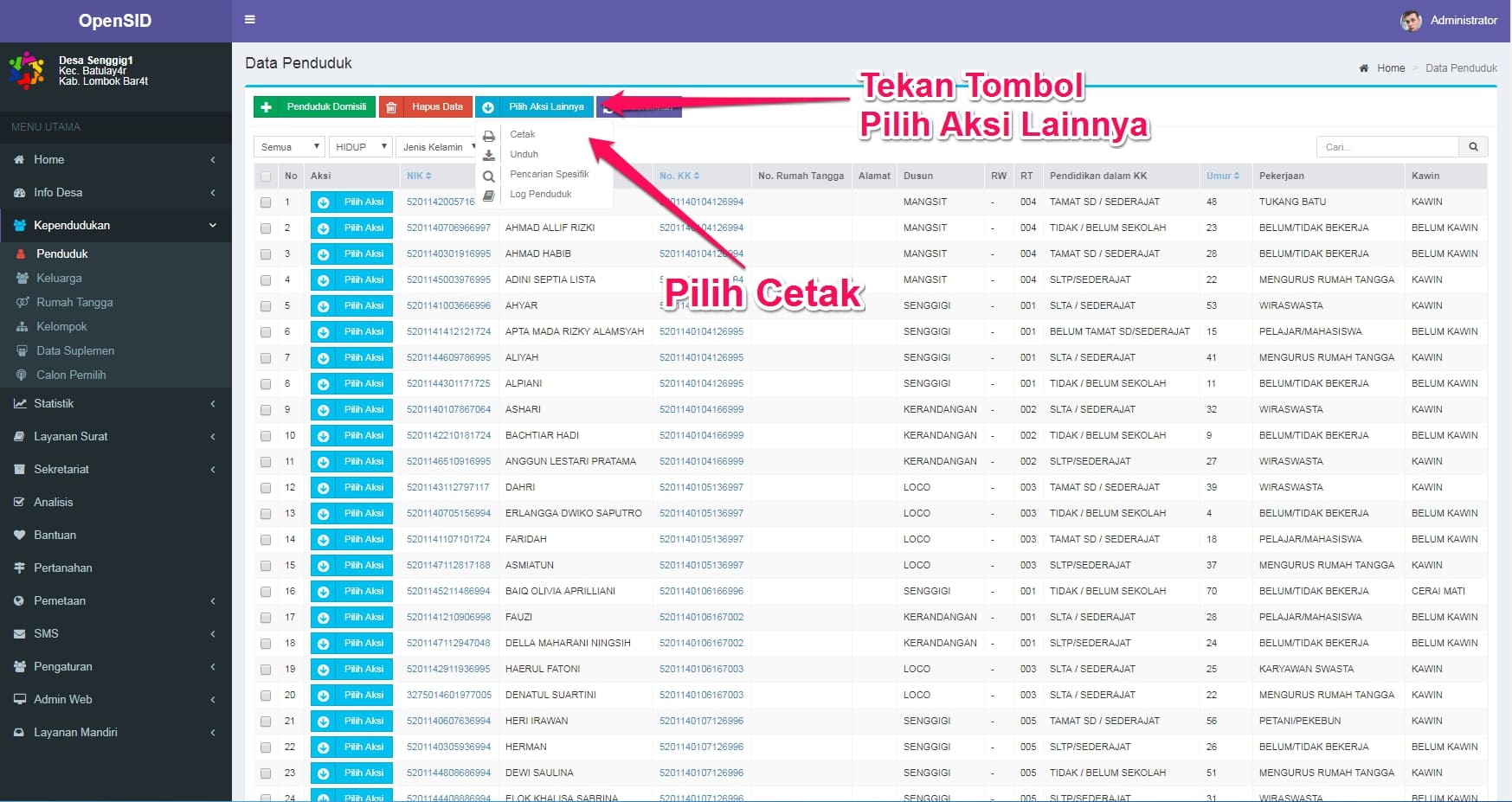Open Pilih Aksi dropdown for AHYAR

coord(351,305)
